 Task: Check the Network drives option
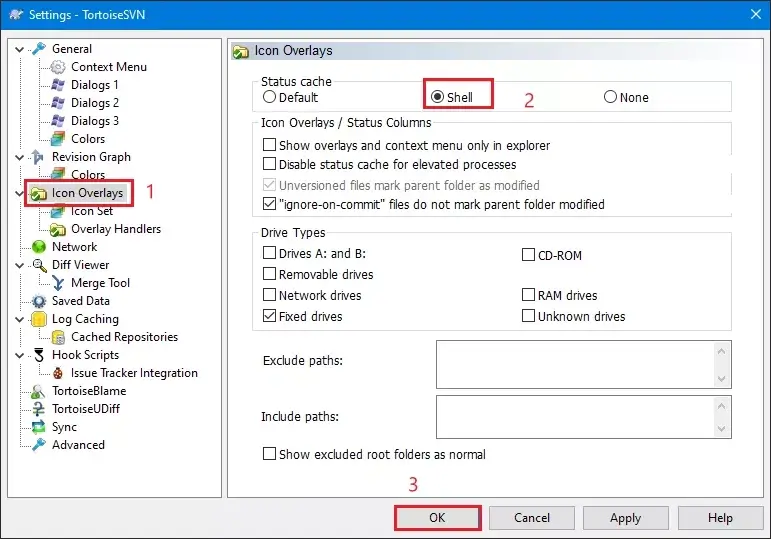(269, 295)
